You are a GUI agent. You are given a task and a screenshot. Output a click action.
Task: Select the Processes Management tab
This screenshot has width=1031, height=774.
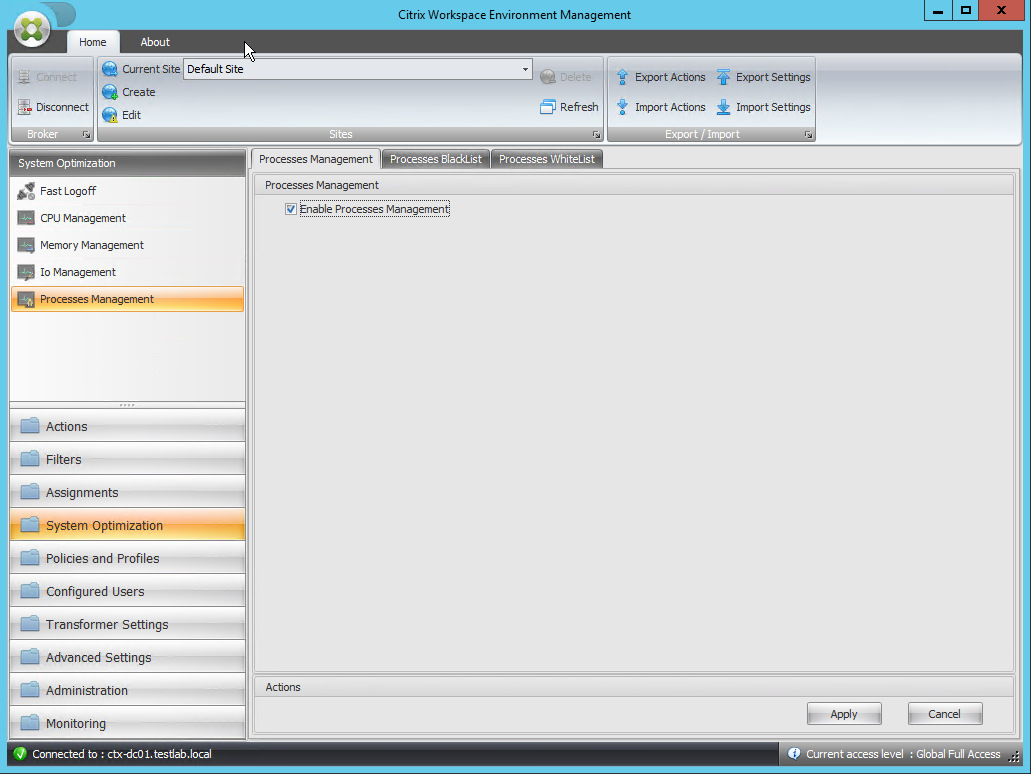click(316, 159)
